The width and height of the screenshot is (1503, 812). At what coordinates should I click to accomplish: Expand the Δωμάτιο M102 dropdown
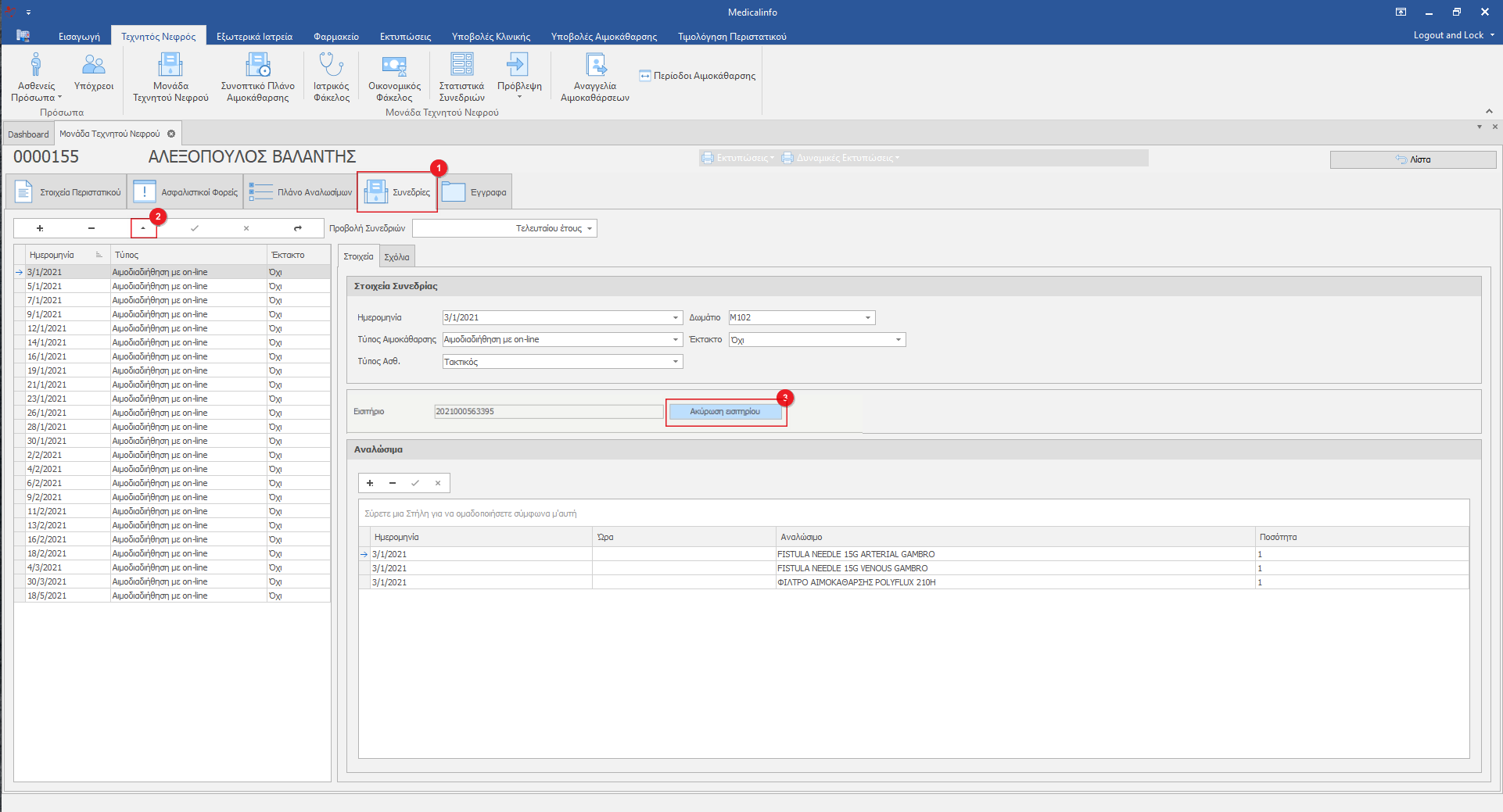[x=867, y=318]
